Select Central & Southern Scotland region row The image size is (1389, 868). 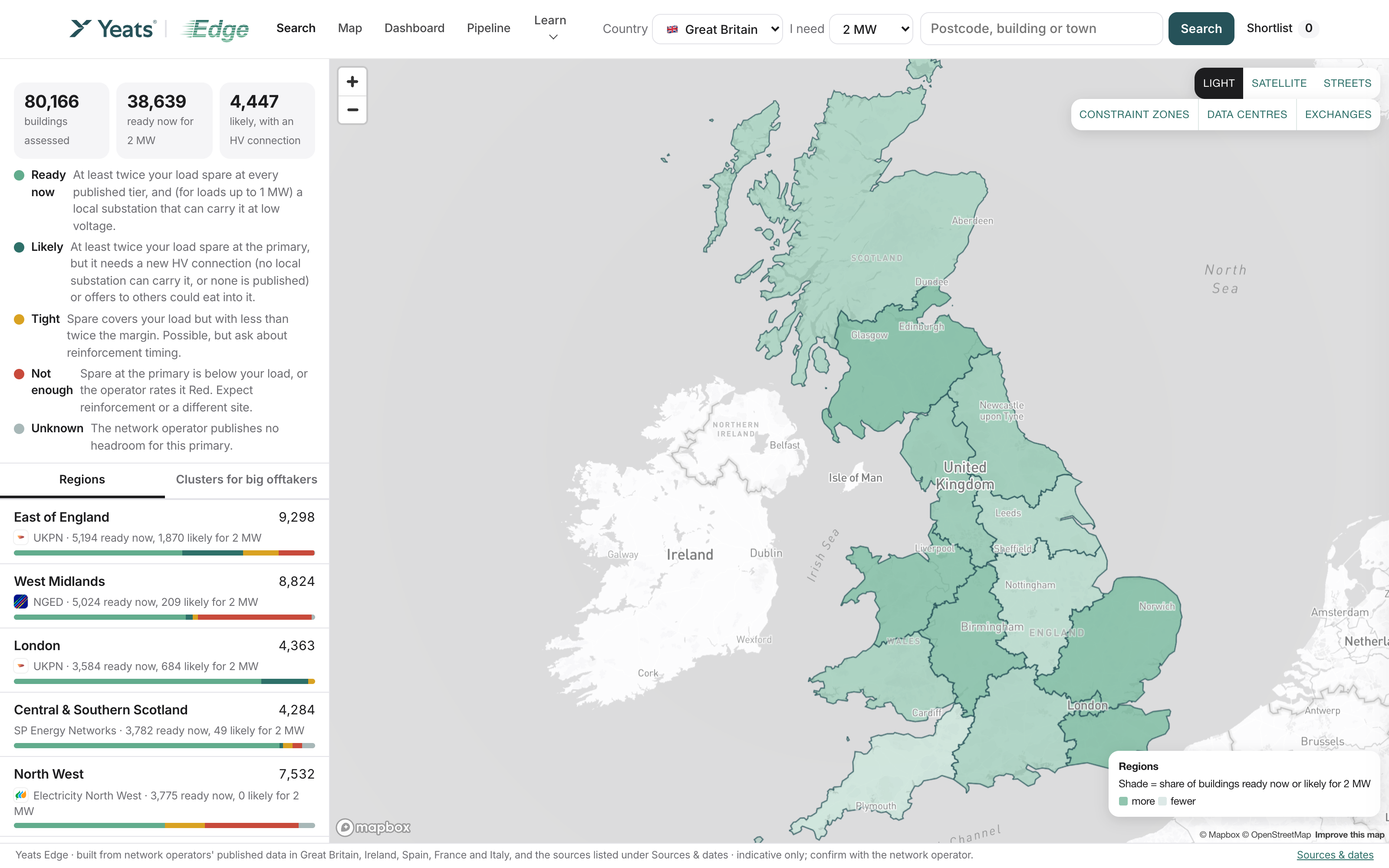(164, 725)
